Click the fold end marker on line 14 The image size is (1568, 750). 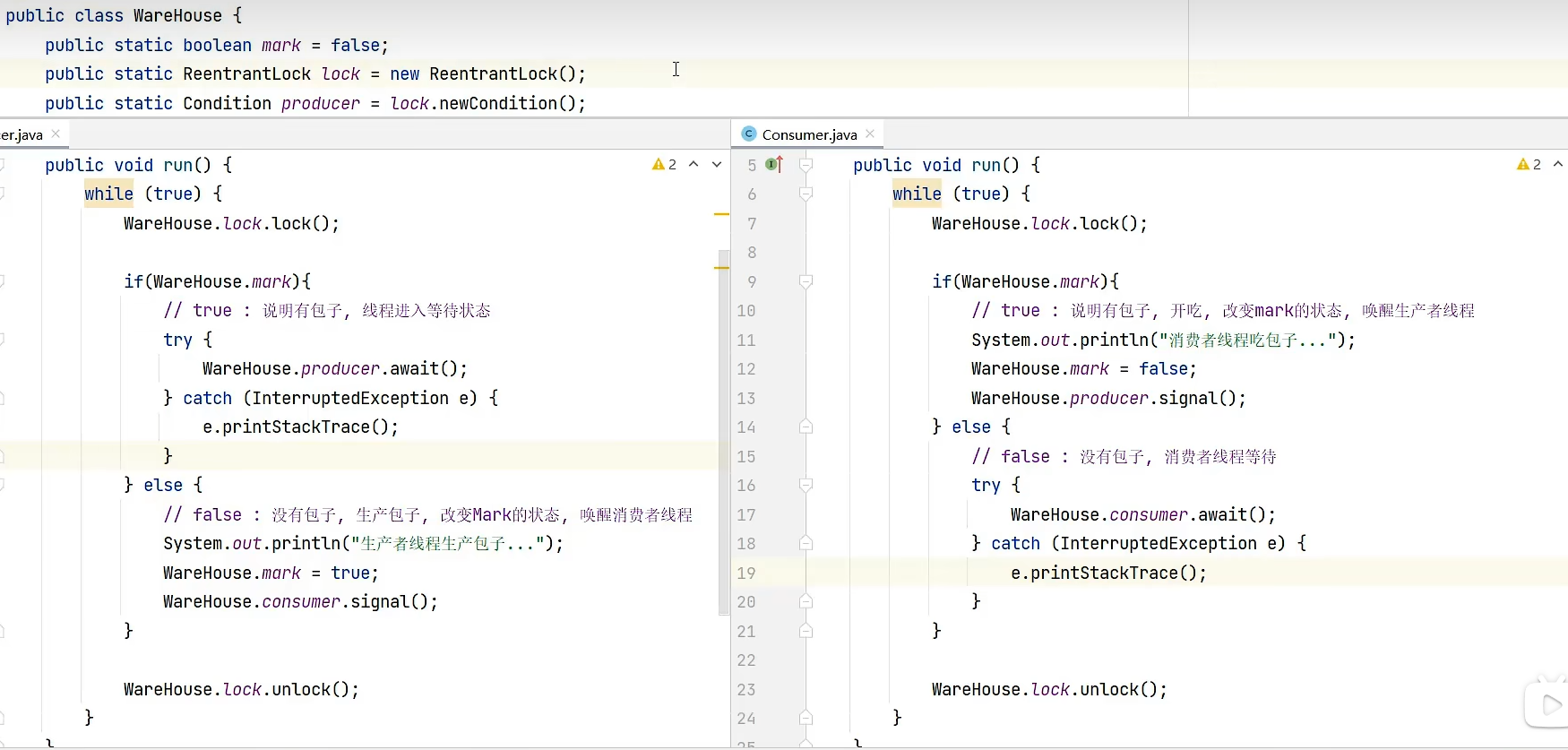[x=806, y=427]
